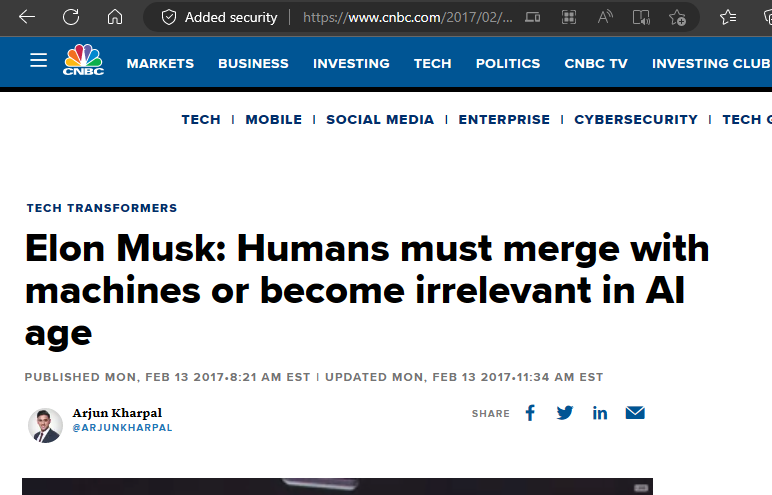Go to the browser home page
Screen dimensions: 772x495
tap(115, 17)
